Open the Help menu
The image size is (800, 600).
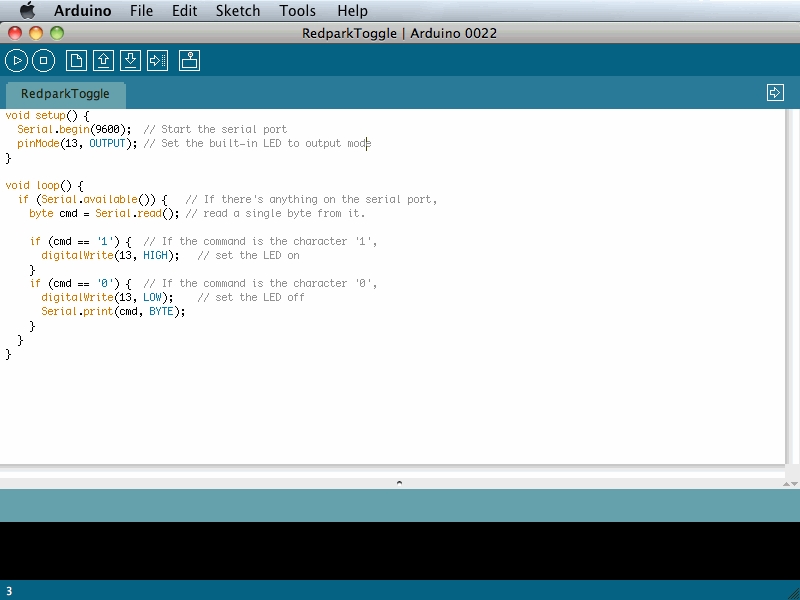click(x=352, y=11)
